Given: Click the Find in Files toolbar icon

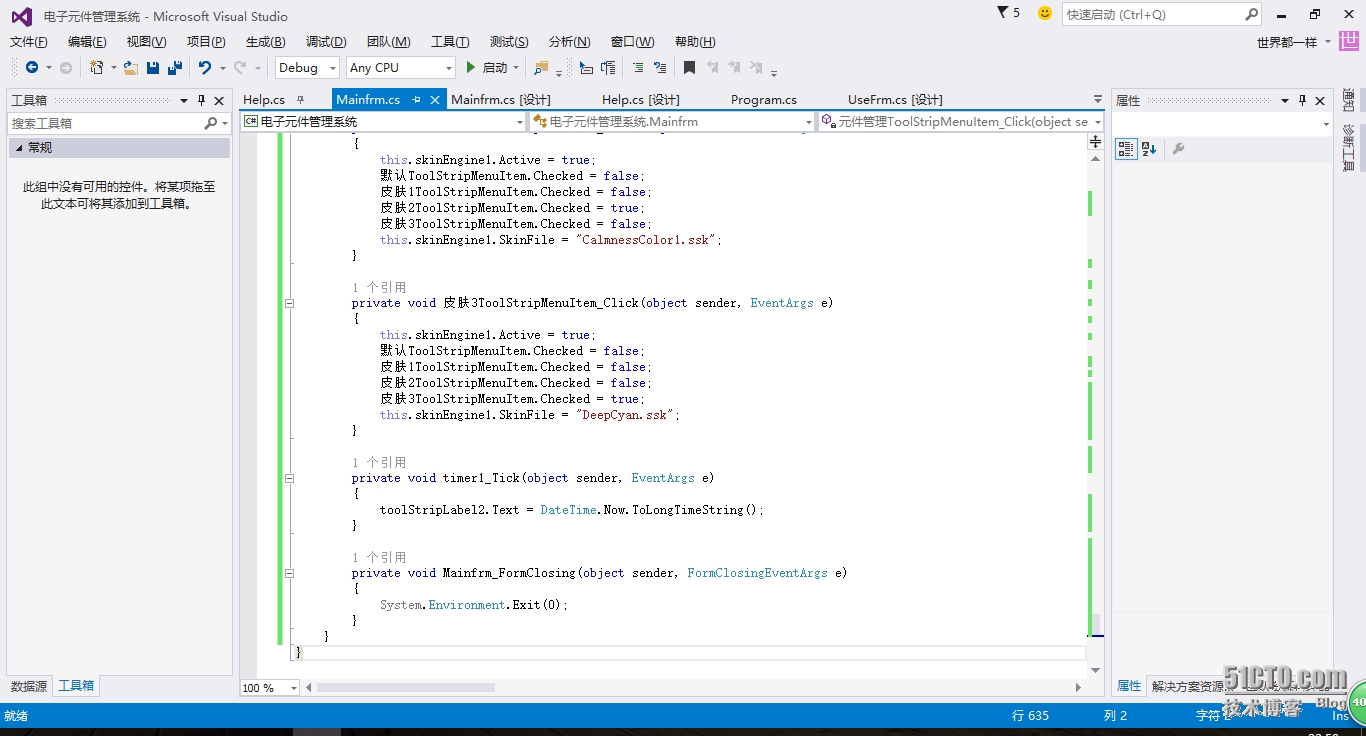Looking at the screenshot, I should pyautogui.click(x=541, y=68).
